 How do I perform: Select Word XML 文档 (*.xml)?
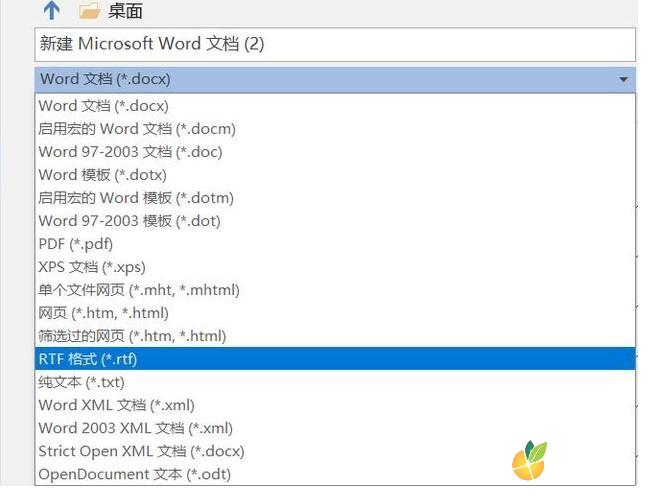tap(335, 405)
